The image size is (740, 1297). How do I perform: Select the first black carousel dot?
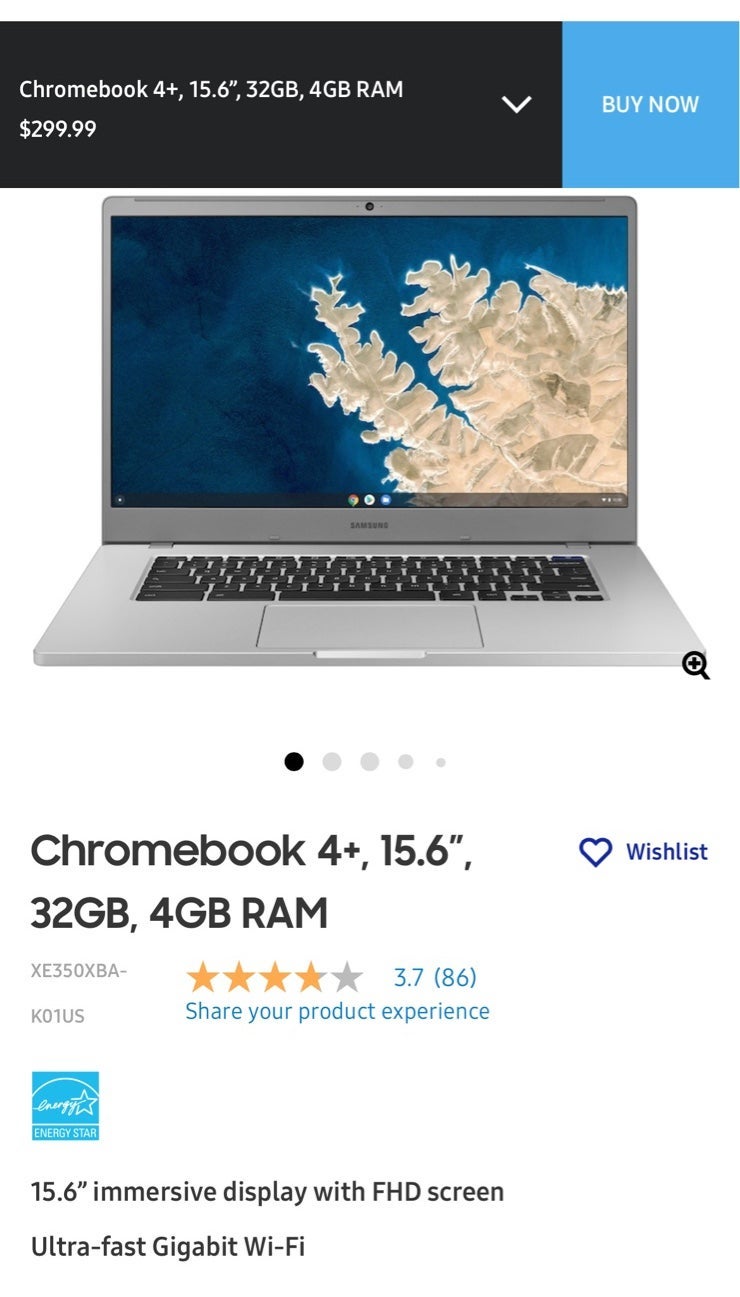tap(294, 762)
